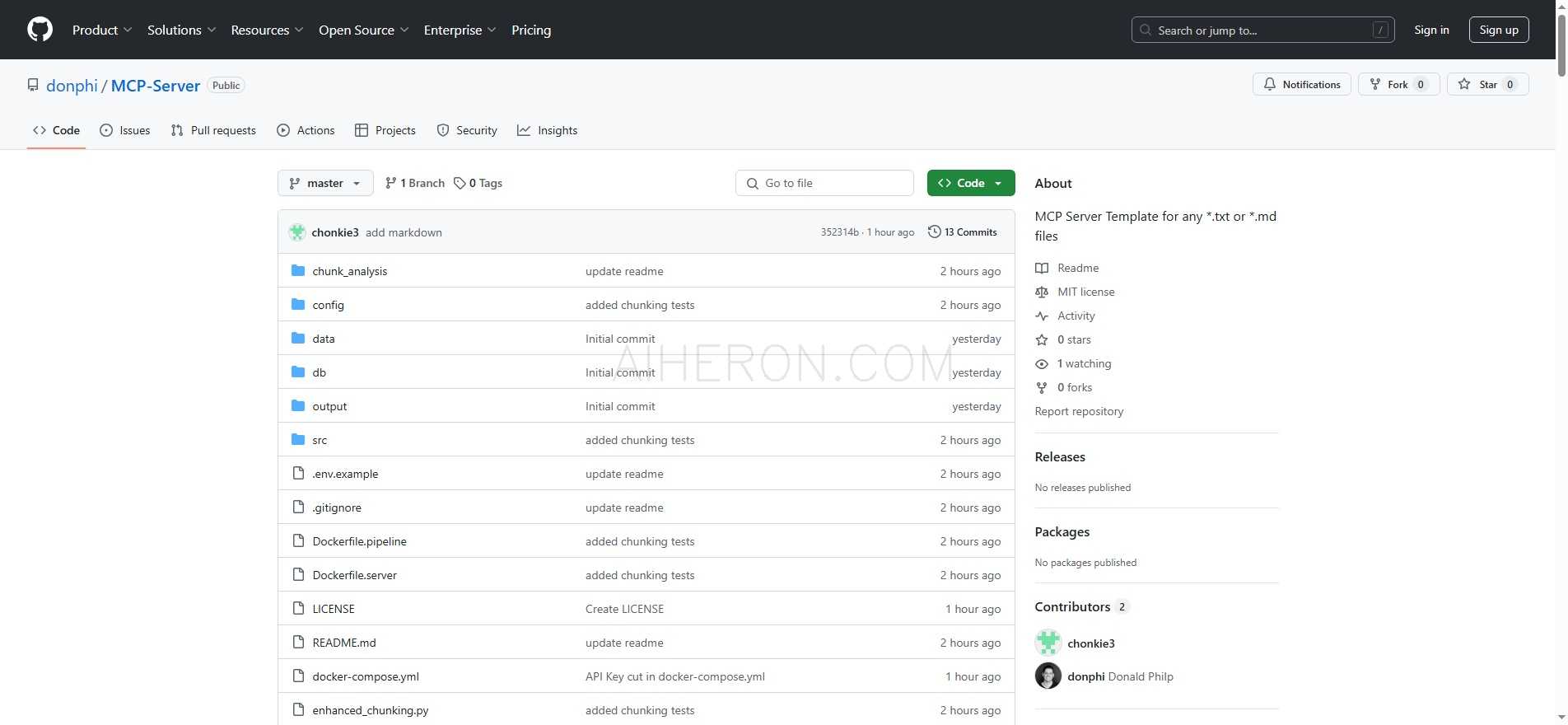Open the Pull requests tab
The height and width of the screenshot is (725, 1568).
coord(213,130)
